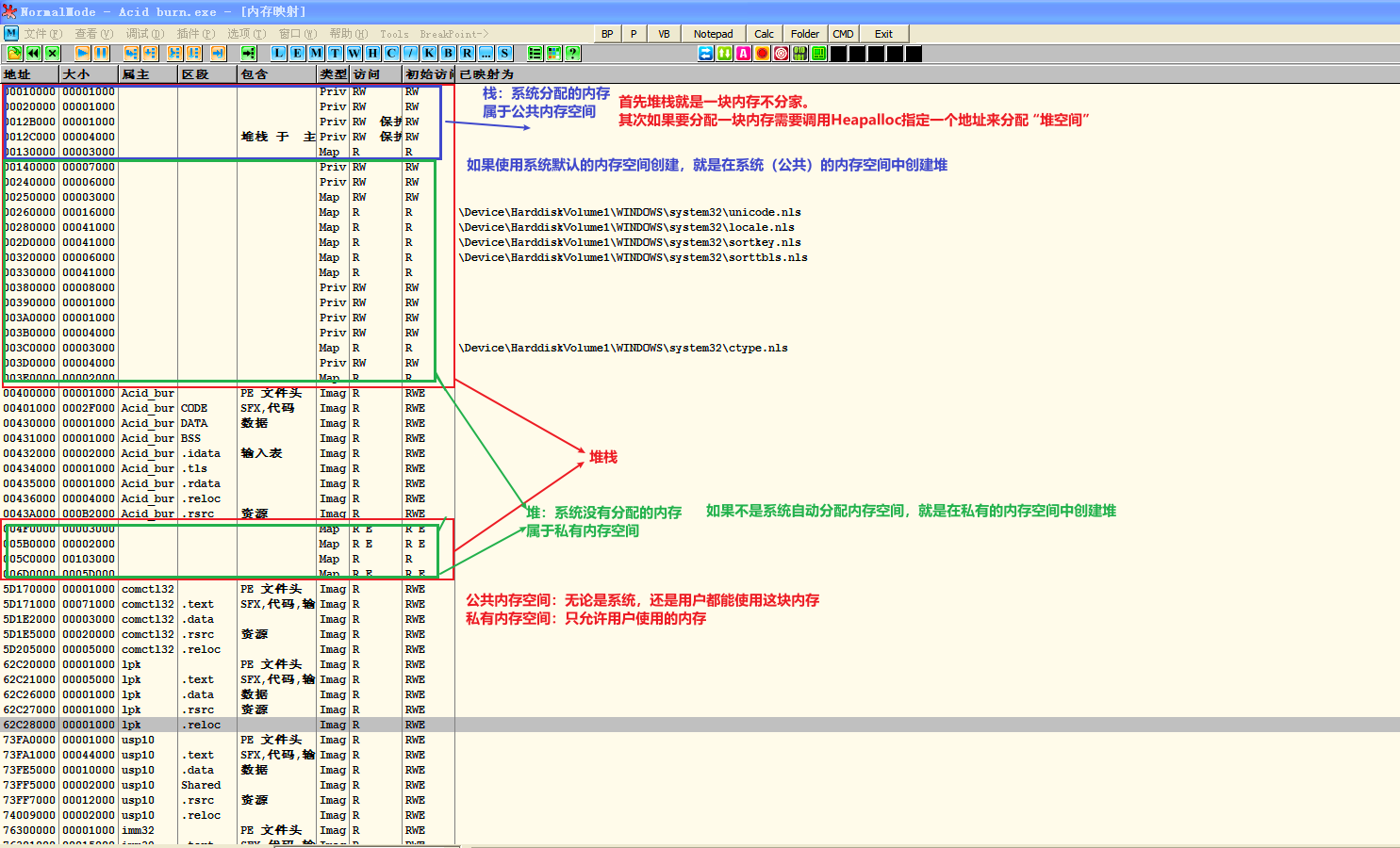
Task: Click the BP button
Action: point(607,34)
